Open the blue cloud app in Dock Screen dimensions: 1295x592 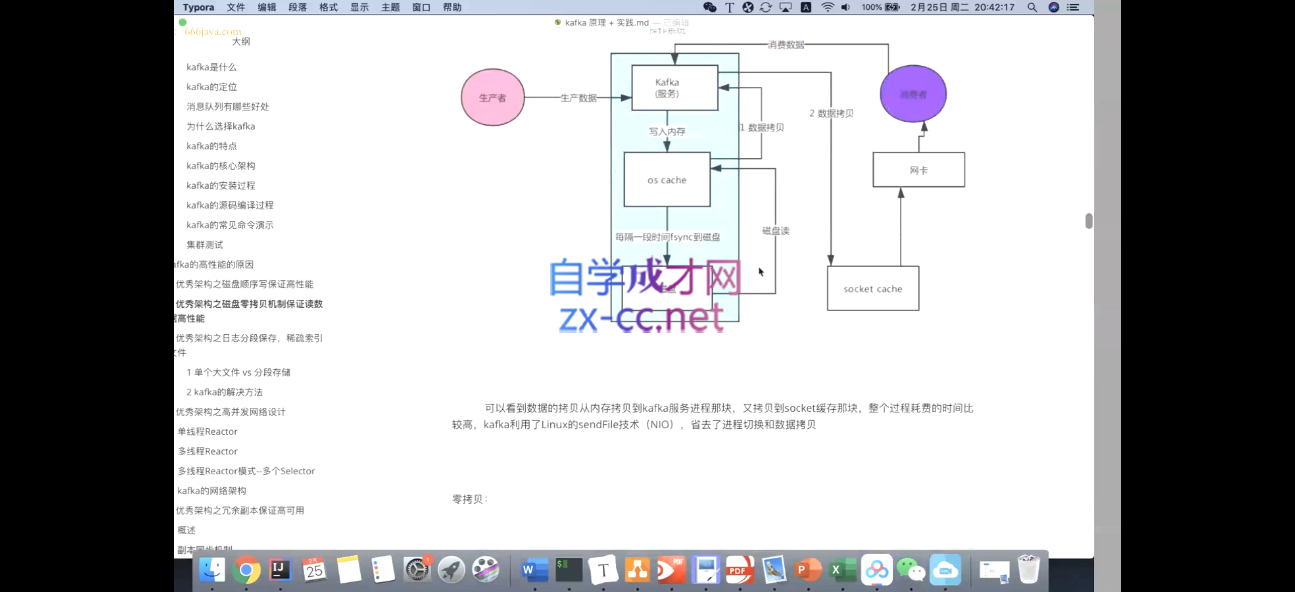tap(945, 570)
